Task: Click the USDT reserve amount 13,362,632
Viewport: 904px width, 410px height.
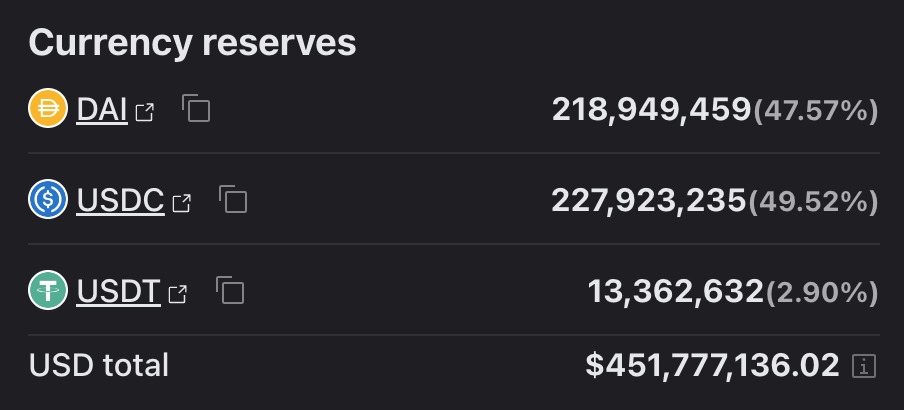Action: [x=675, y=292]
